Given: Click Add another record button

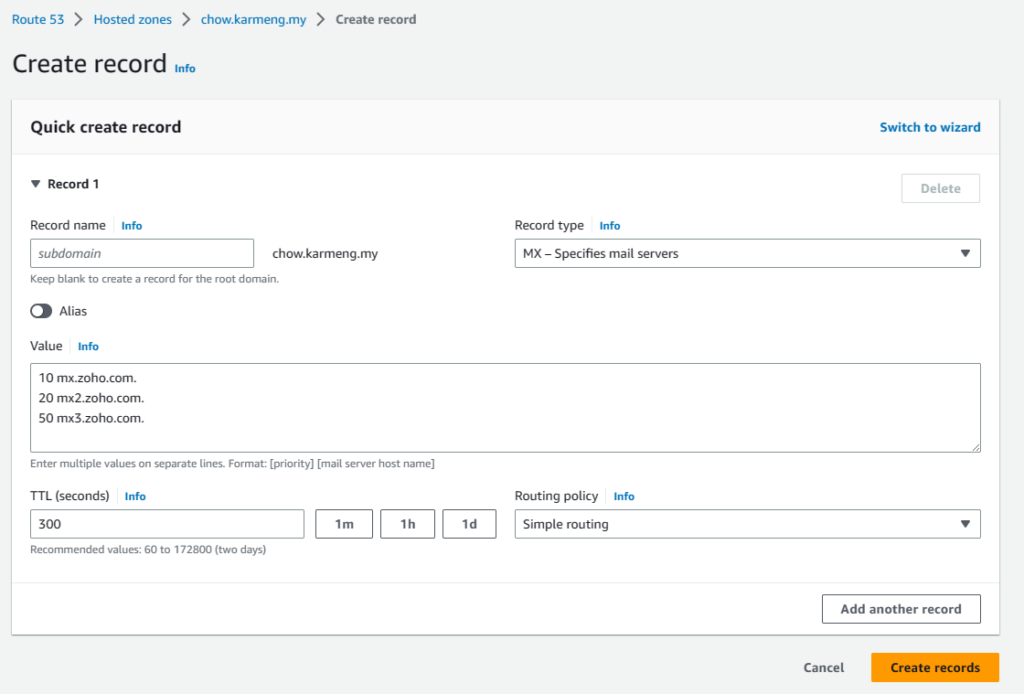Looking at the screenshot, I should click(x=901, y=608).
